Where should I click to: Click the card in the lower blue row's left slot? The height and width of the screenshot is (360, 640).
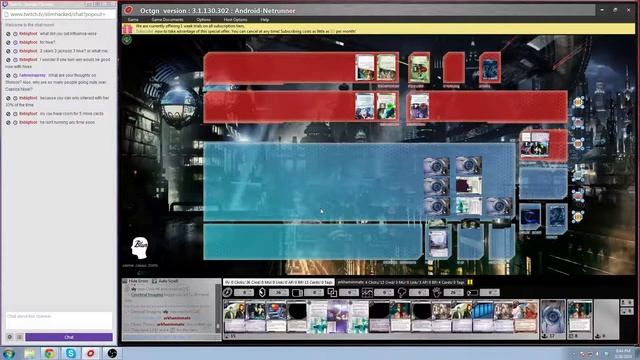[439, 243]
